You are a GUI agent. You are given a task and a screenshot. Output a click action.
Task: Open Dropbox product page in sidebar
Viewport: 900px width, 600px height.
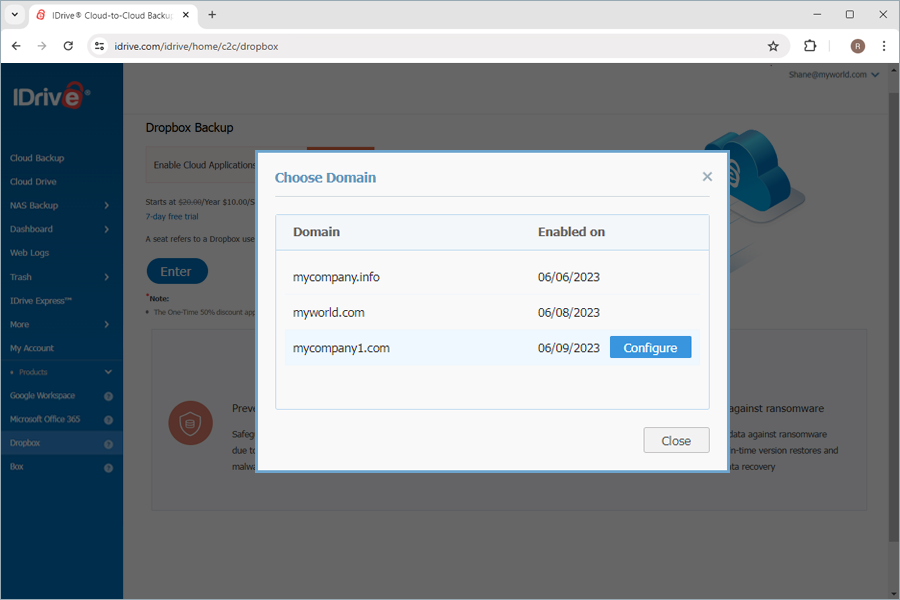tap(25, 443)
